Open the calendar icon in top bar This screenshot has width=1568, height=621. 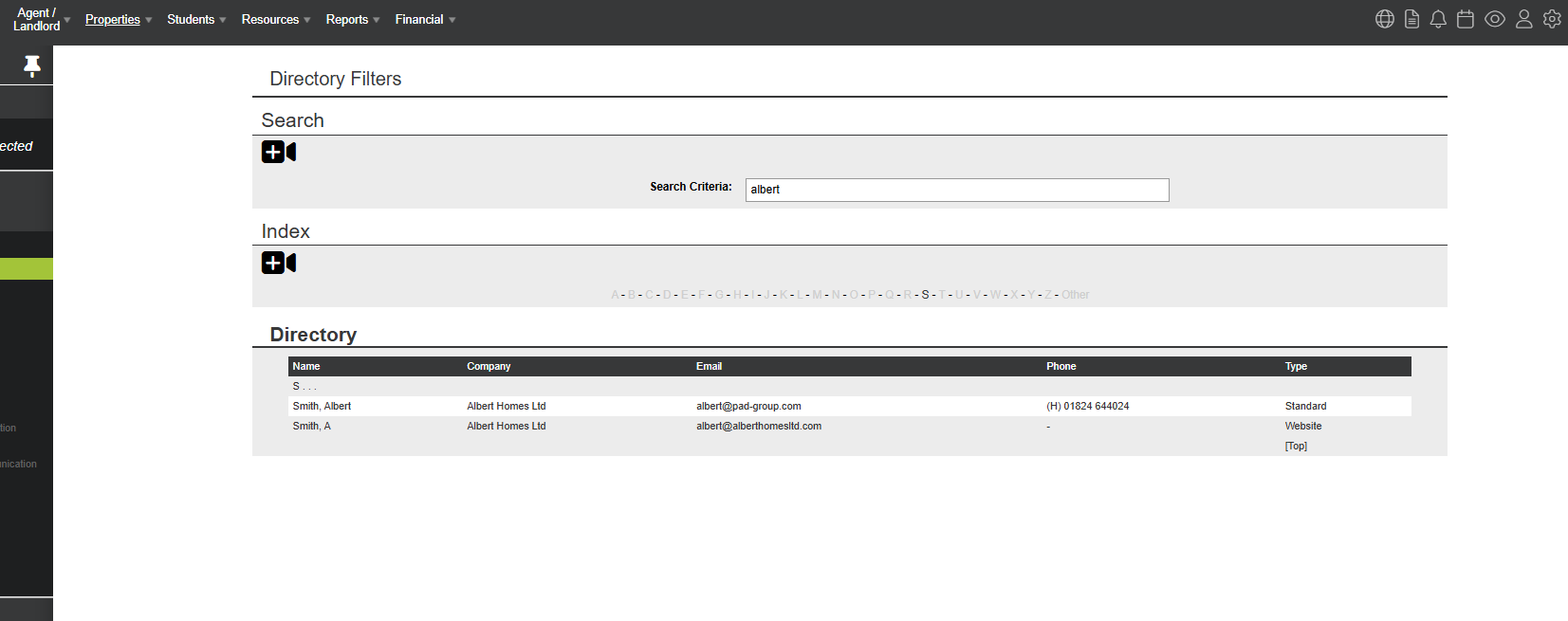pyautogui.click(x=1465, y=19)
